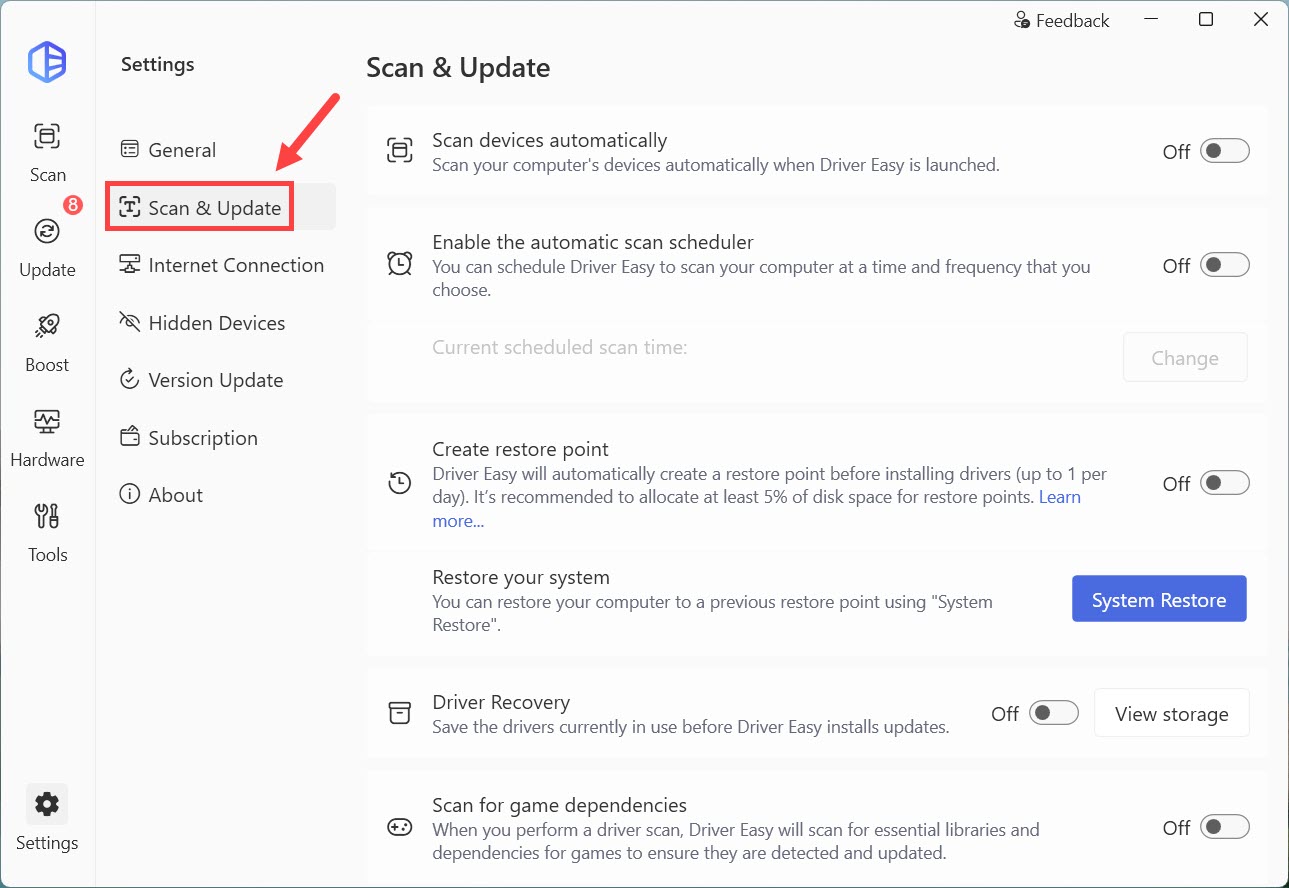Launch System Restore with the blue button

pyautogui.click(x=1159, y=599)
